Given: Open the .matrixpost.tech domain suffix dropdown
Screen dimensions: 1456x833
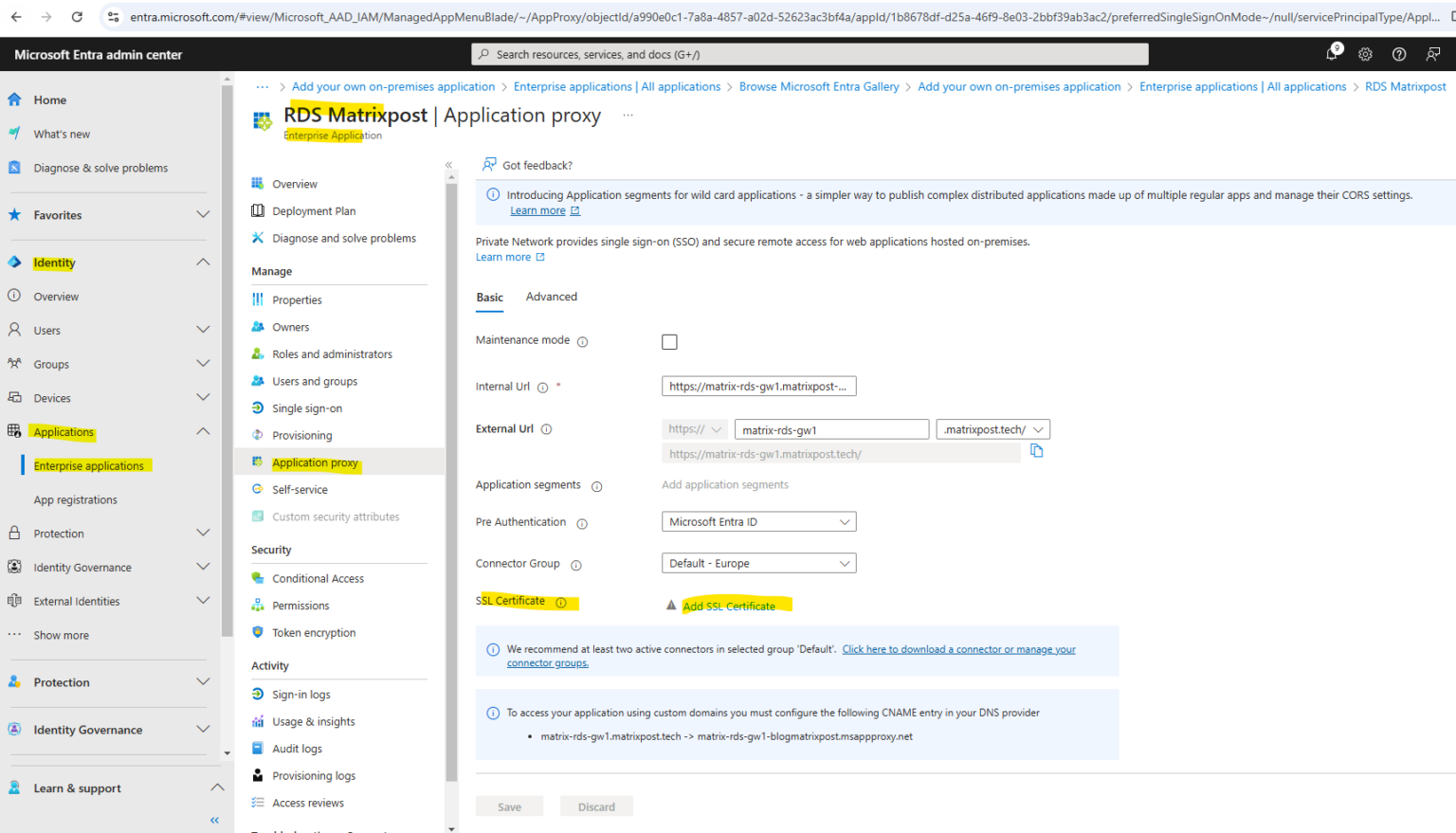Looking at the screenshot, I should (x=992, y=430).
